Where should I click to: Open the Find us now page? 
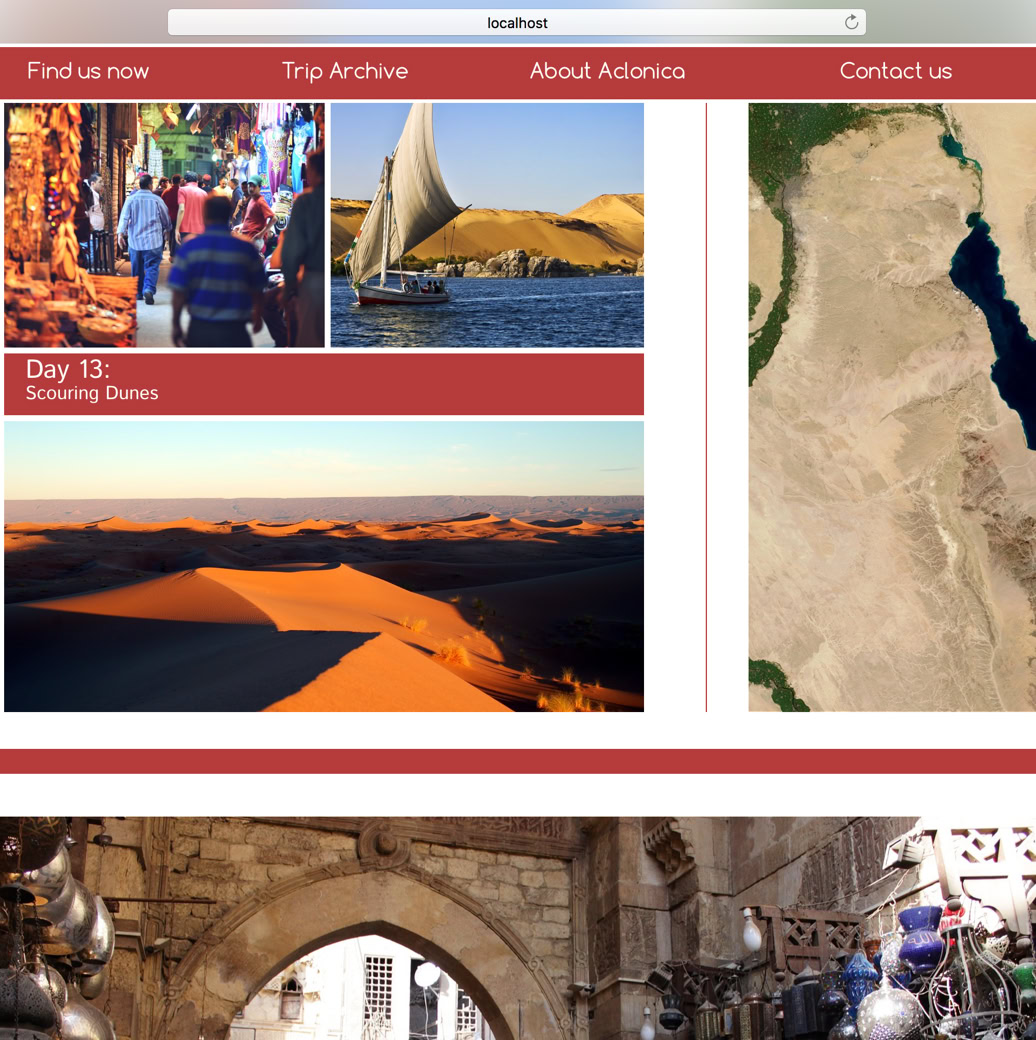(x=88, y=71)
